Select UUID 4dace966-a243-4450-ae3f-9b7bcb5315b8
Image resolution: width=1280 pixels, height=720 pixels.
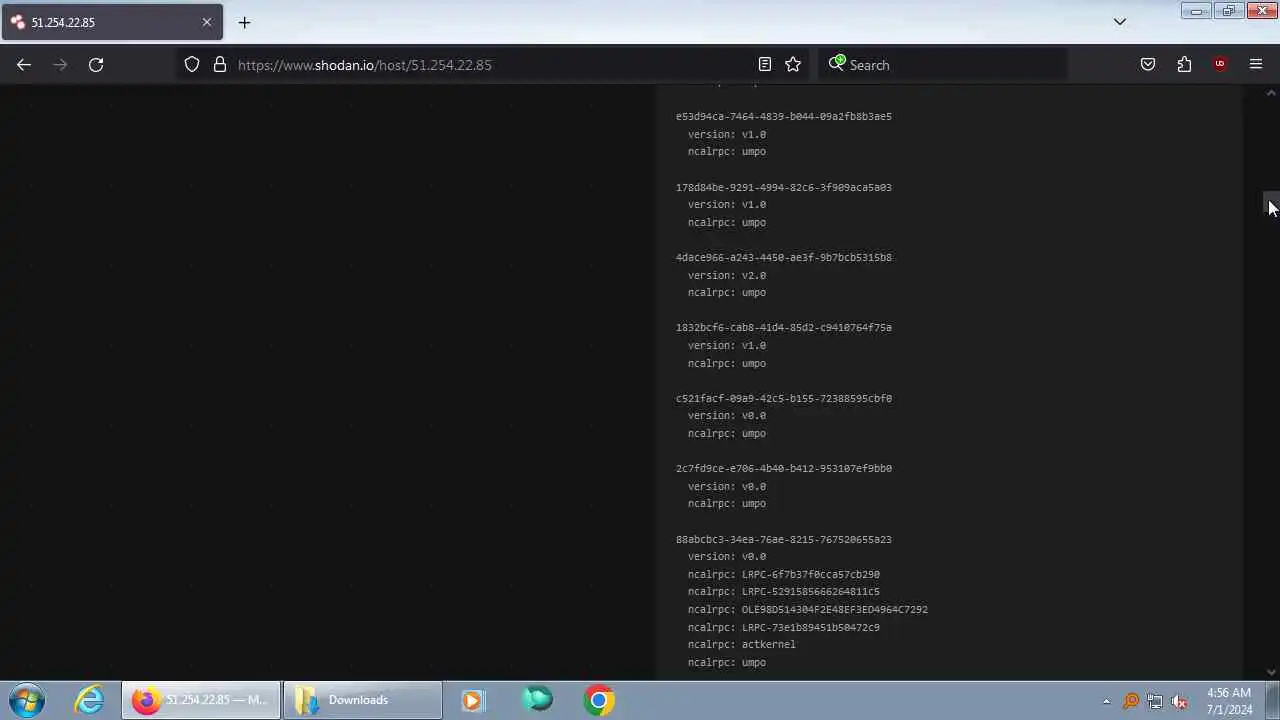(x=783, y=257)
